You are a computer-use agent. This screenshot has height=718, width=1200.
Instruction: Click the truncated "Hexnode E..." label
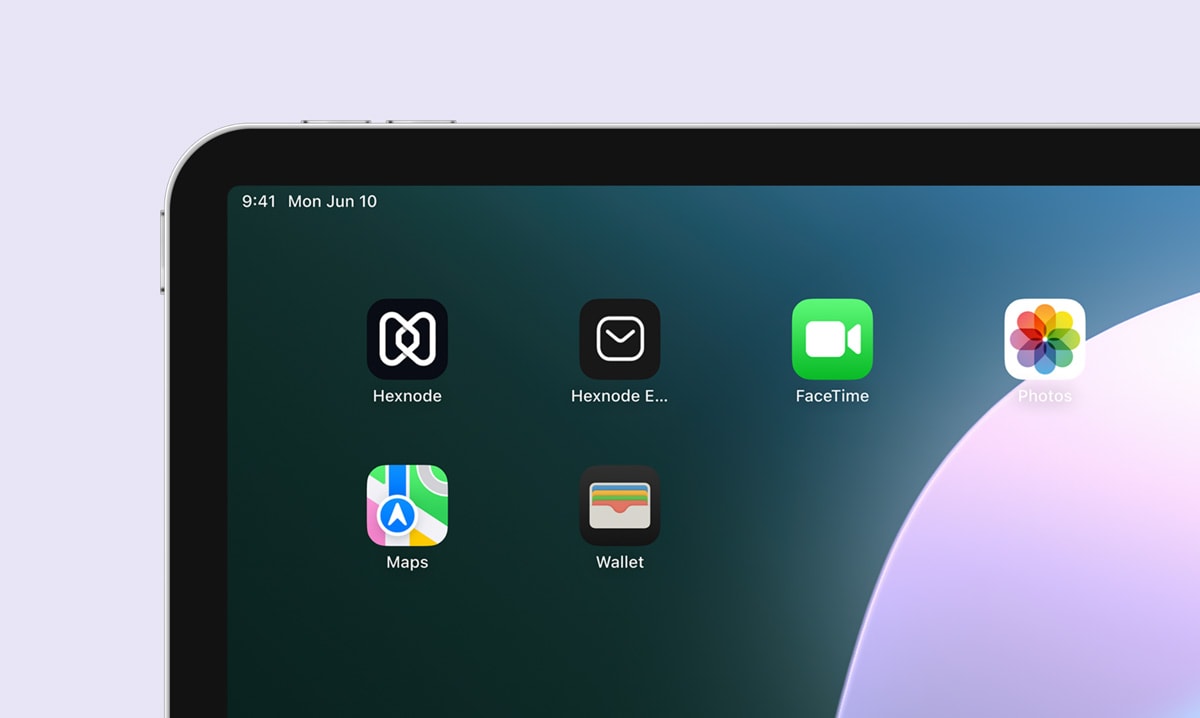619,396
